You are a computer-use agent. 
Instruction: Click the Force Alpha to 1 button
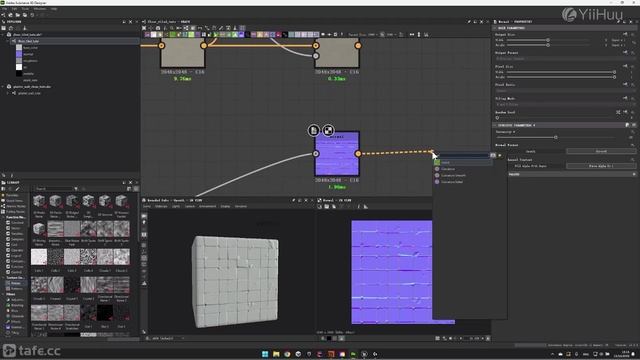click(601, 166)
